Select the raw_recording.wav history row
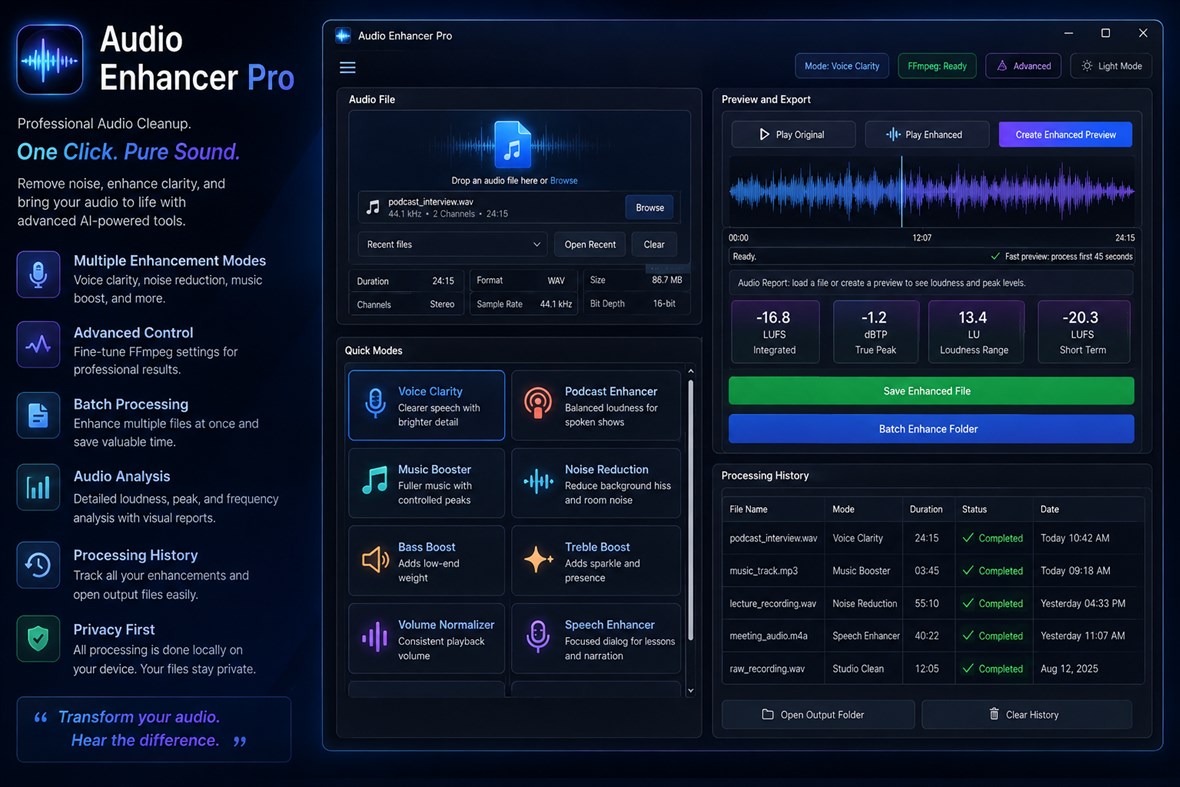 pos(933,669)
